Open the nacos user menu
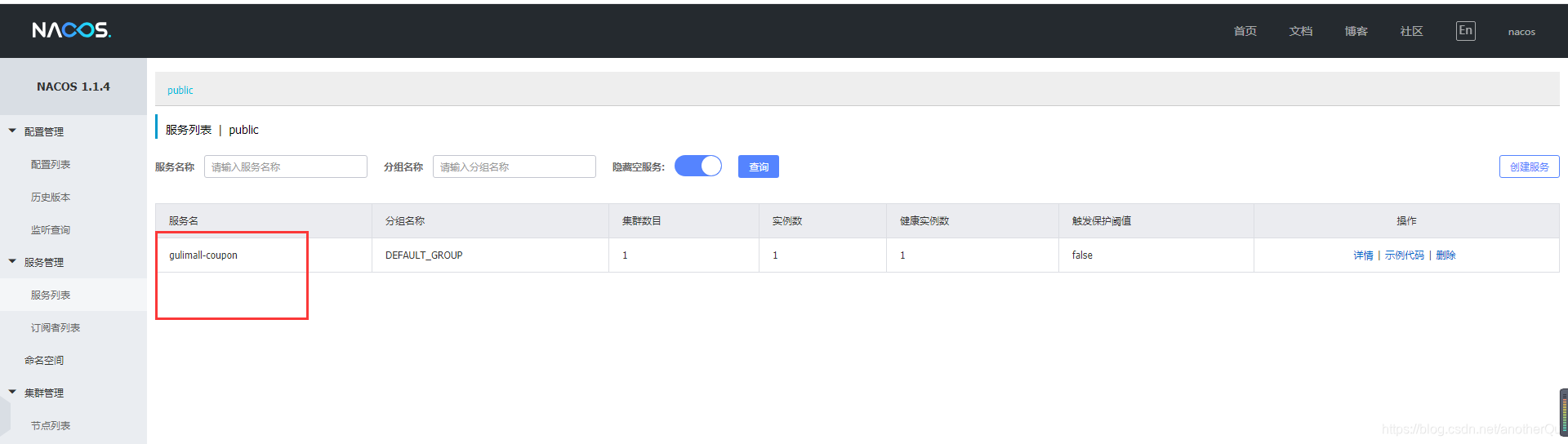The image size is (1568, 444). 1521,32
